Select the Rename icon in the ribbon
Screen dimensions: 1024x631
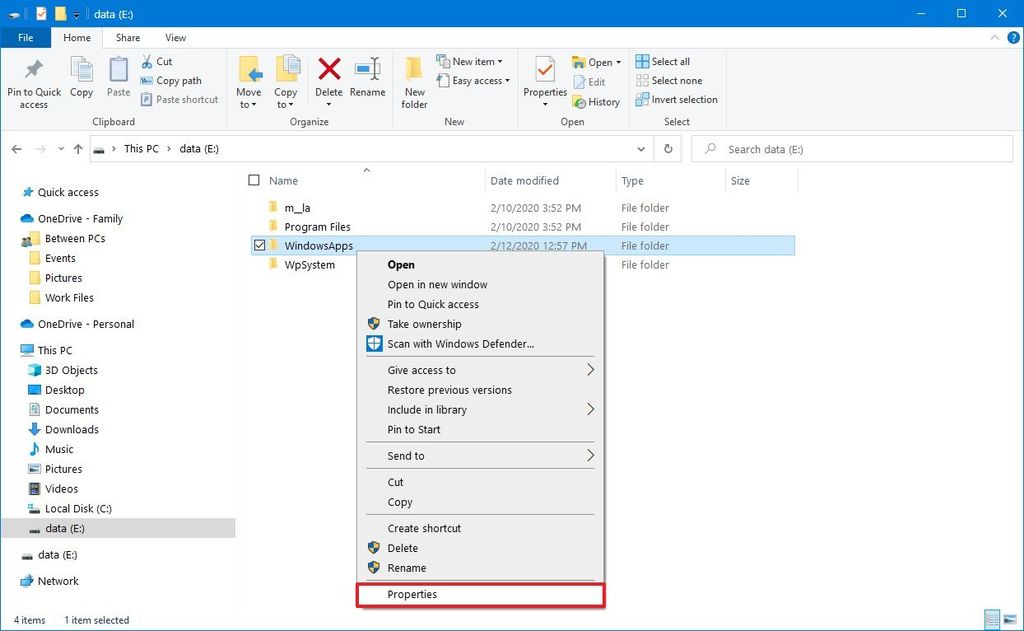tap(367, 80)
